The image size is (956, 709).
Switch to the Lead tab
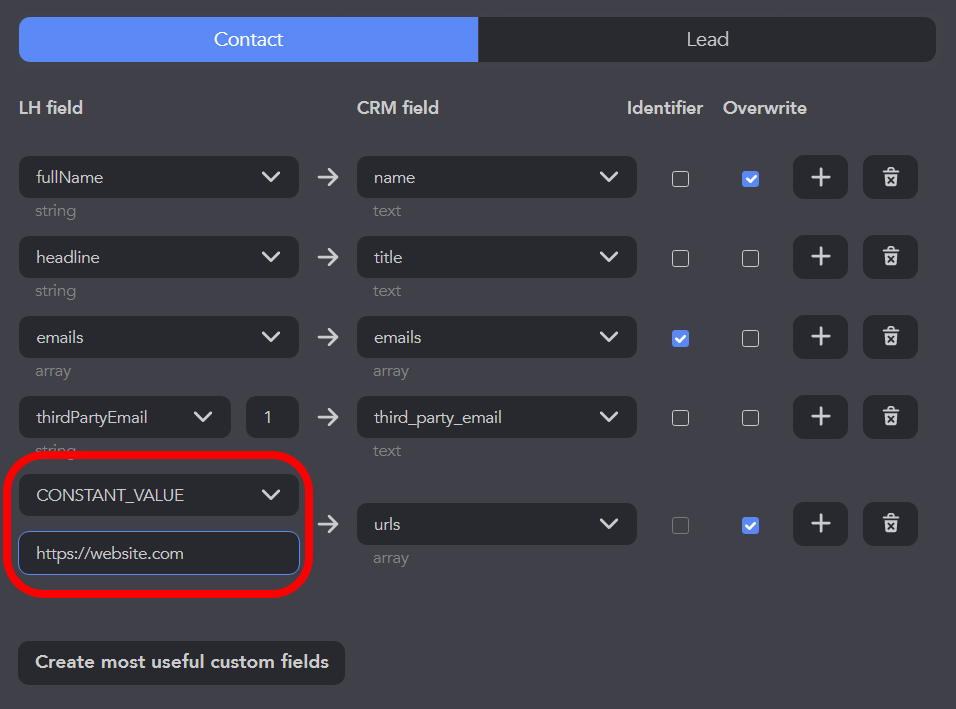707,40
